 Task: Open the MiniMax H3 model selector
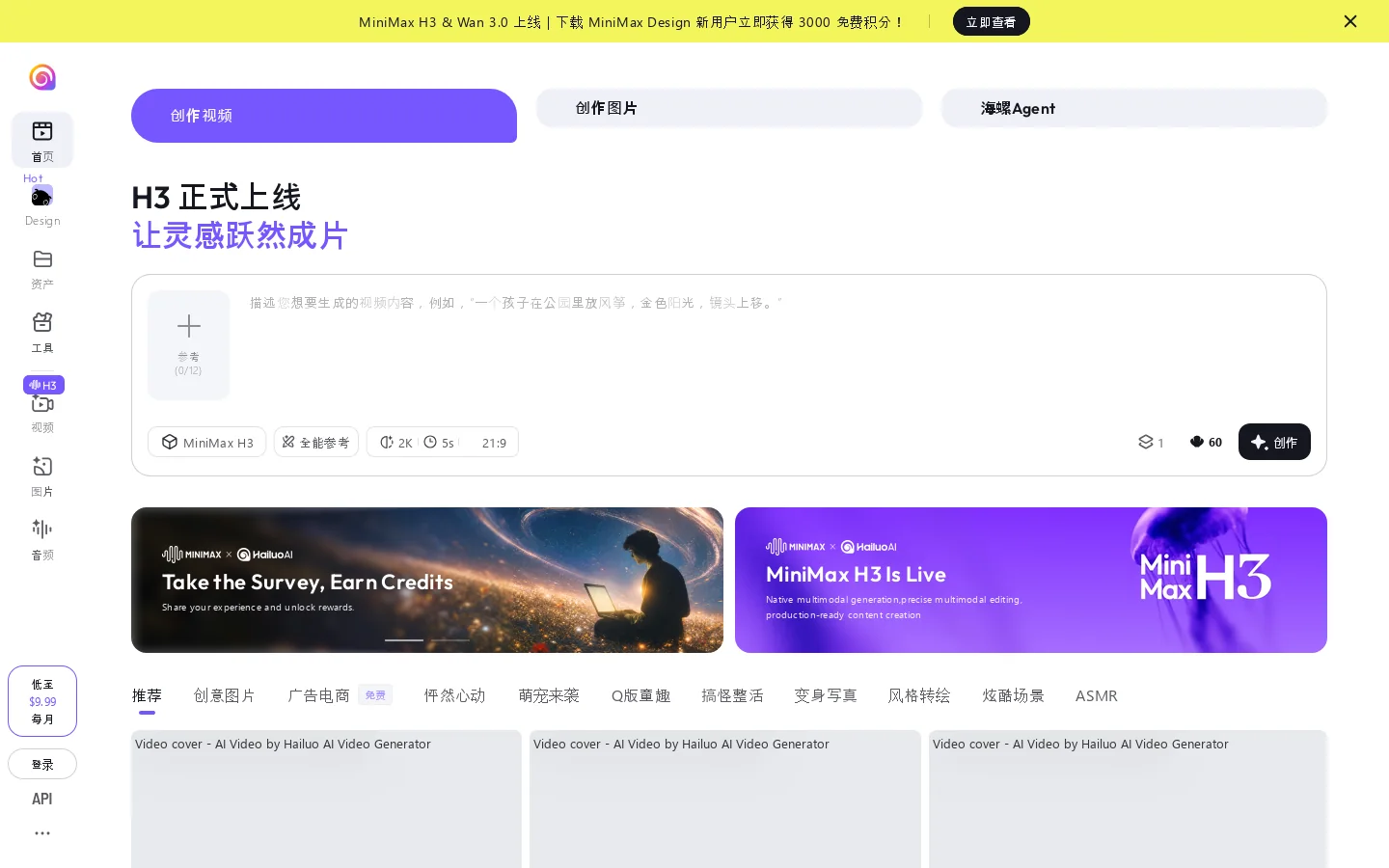point(207,443)
